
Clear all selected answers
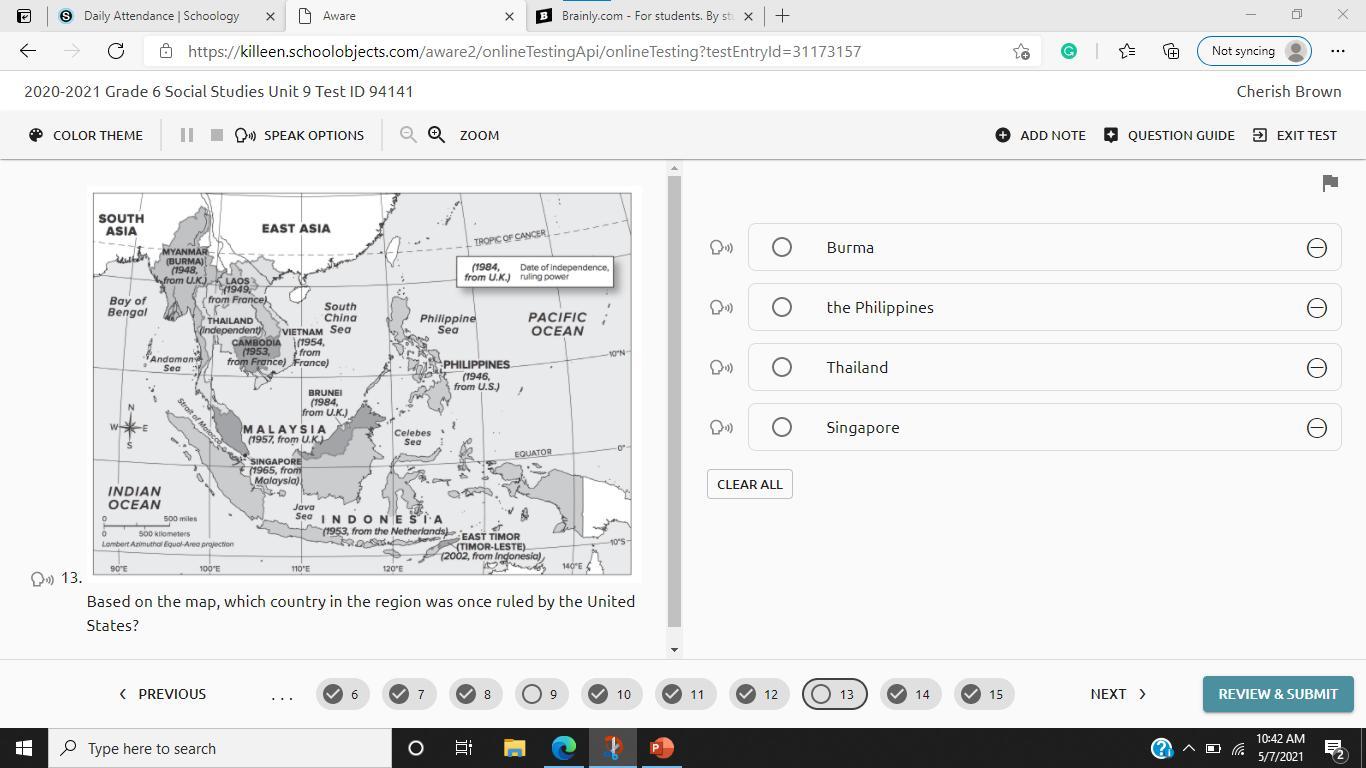pos(750,484)
